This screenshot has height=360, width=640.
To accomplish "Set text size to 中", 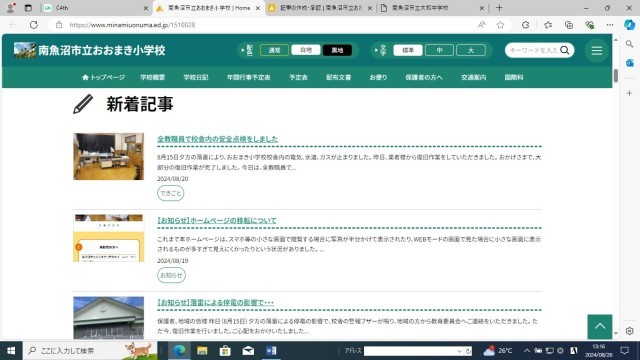I will (x=439, y=50).
